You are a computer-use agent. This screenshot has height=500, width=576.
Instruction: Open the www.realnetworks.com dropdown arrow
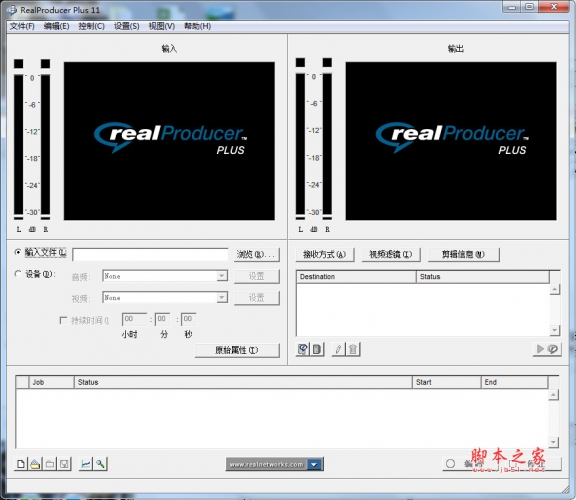[314, 464]
